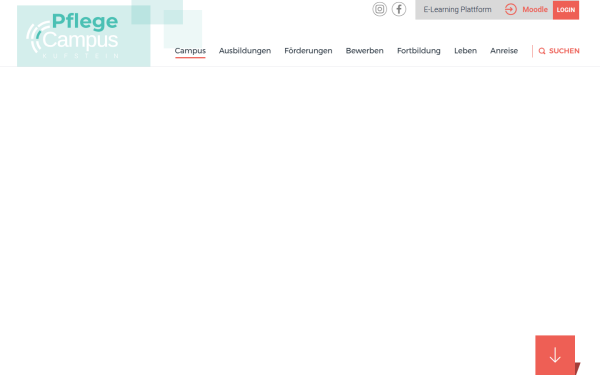Click the SUCHEN search link
The width and height of the screenshot is (600, 375).
pos(564,51)
